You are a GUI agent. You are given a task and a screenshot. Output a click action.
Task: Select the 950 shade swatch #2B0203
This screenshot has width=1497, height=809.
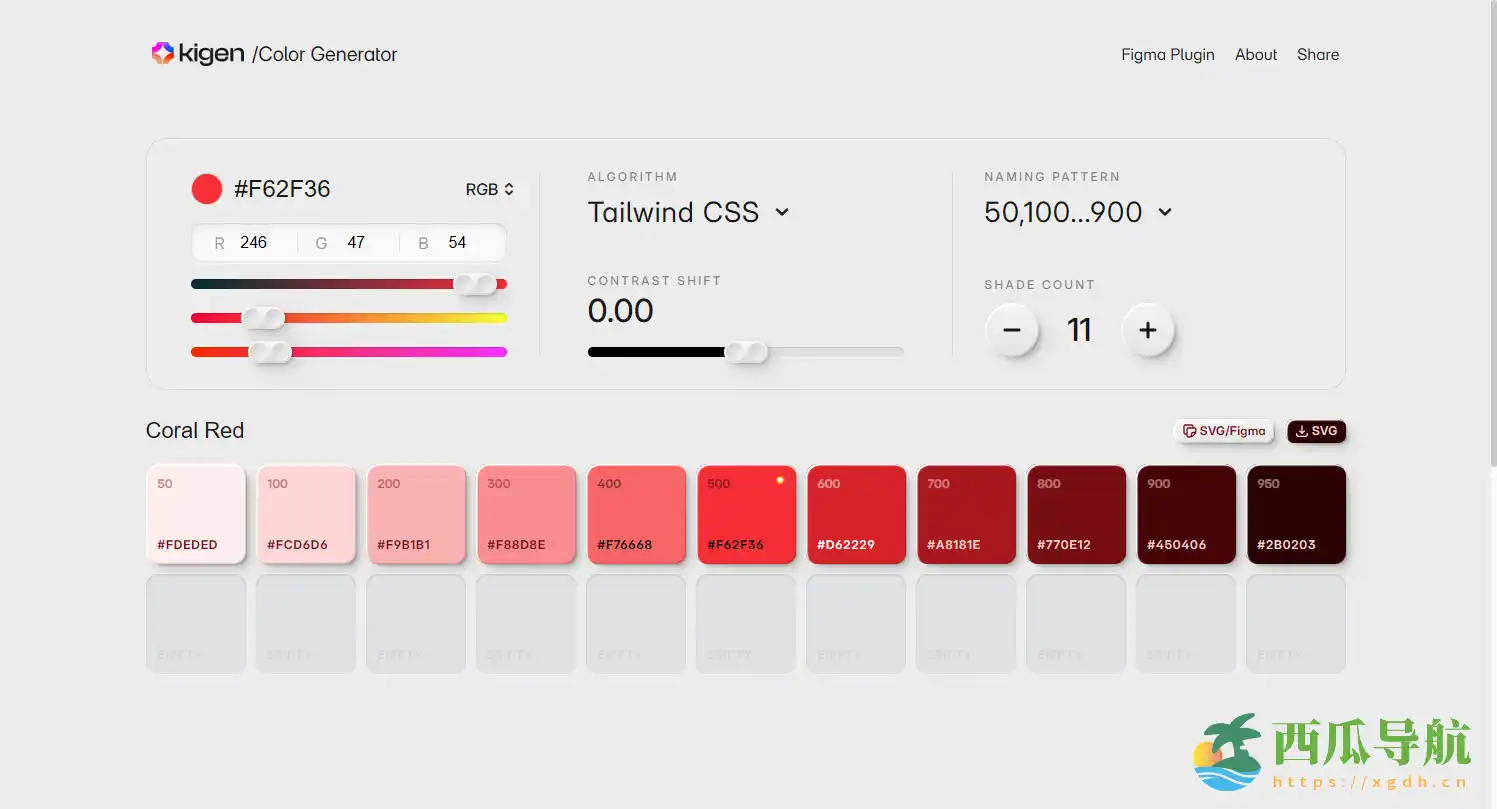tap(1296, 514)
